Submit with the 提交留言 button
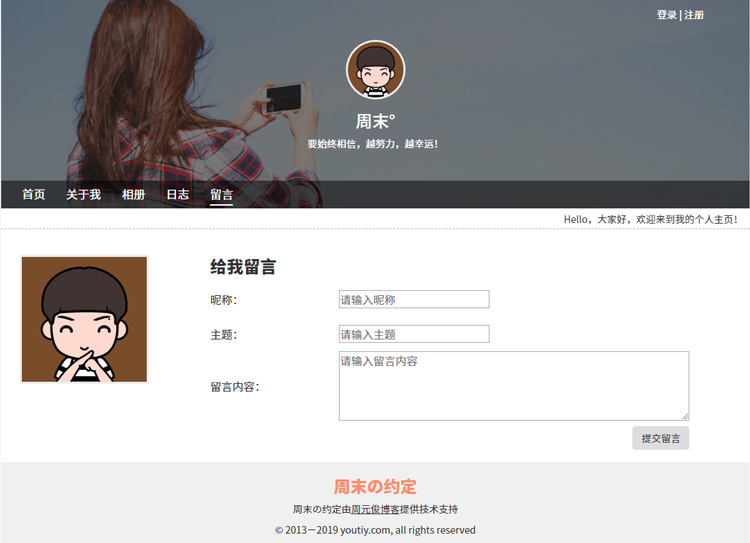The width and height of the screenshot is (750, 543). pyautogui.click(x=661, y=438)
